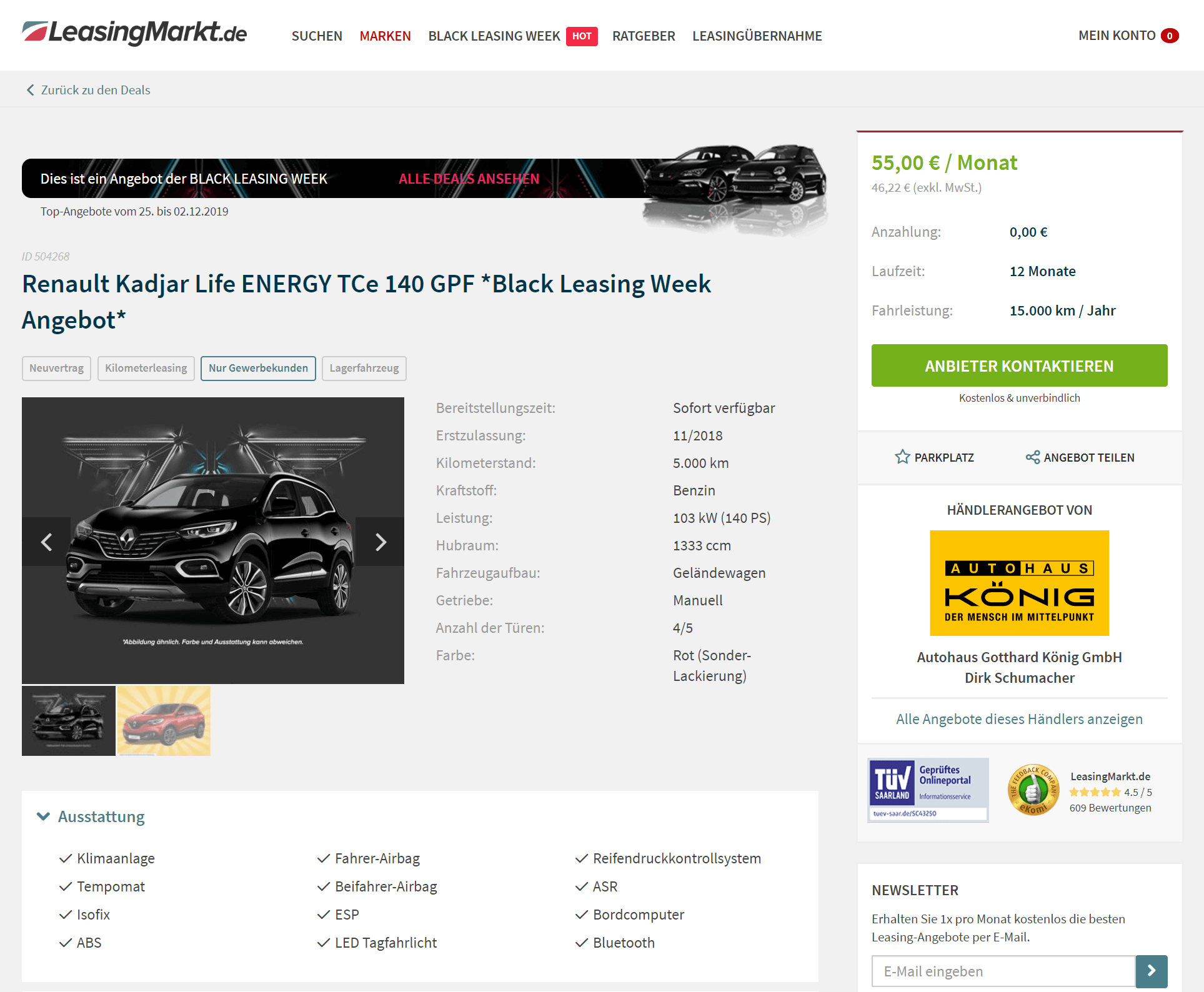This screenshot has width=1204, height=992.
Task: Click the Beifahrer-Airbag entry
Action: coord(386,886)
